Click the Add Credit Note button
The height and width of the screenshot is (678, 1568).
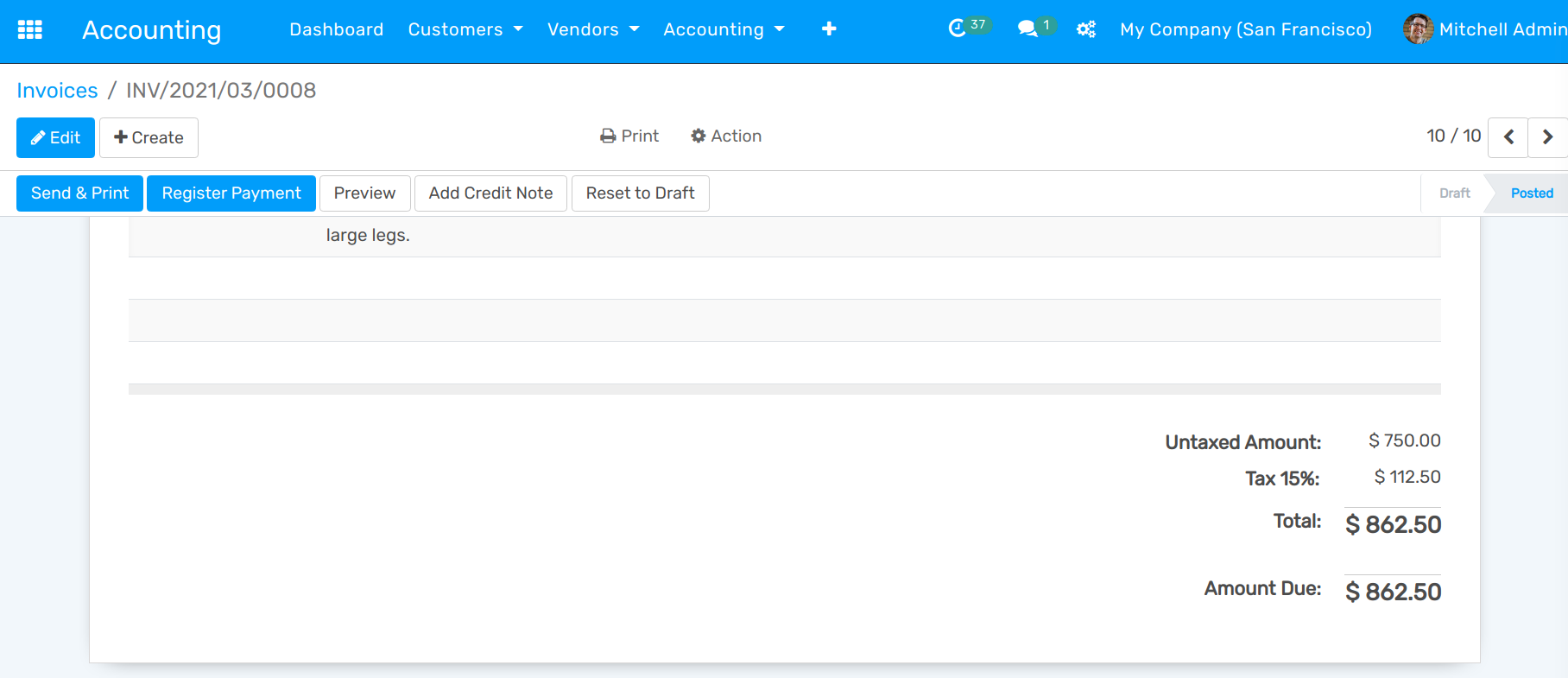coord(490,193)
